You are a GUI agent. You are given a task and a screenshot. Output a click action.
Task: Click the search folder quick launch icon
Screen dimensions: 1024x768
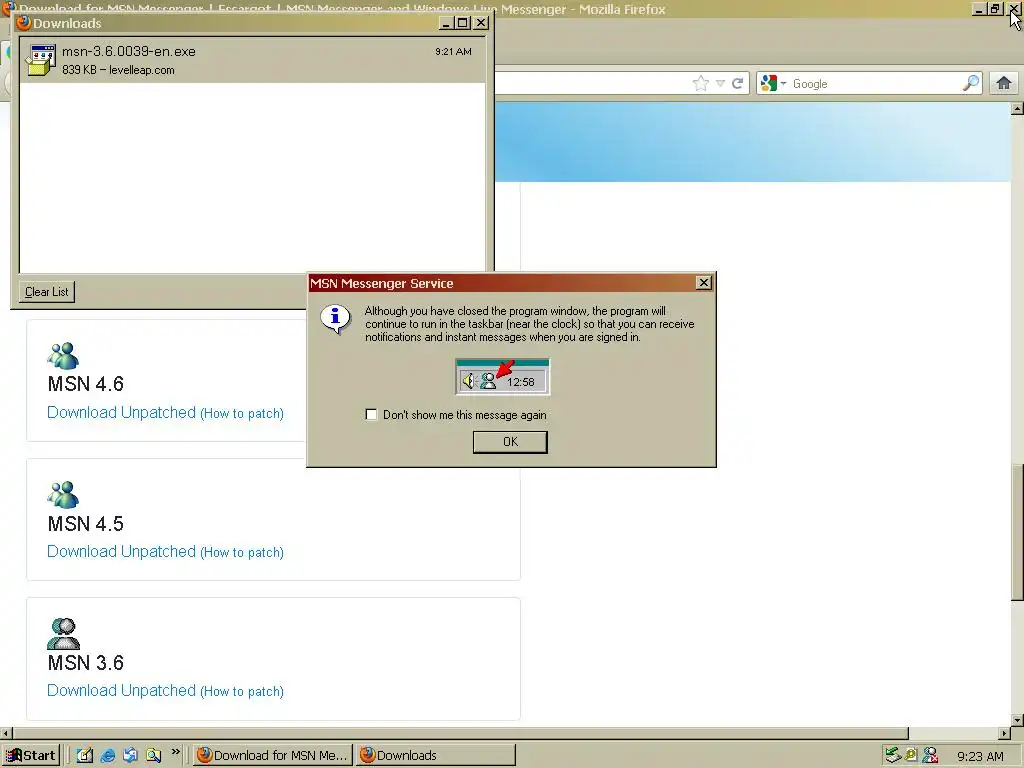pos(153,756)
